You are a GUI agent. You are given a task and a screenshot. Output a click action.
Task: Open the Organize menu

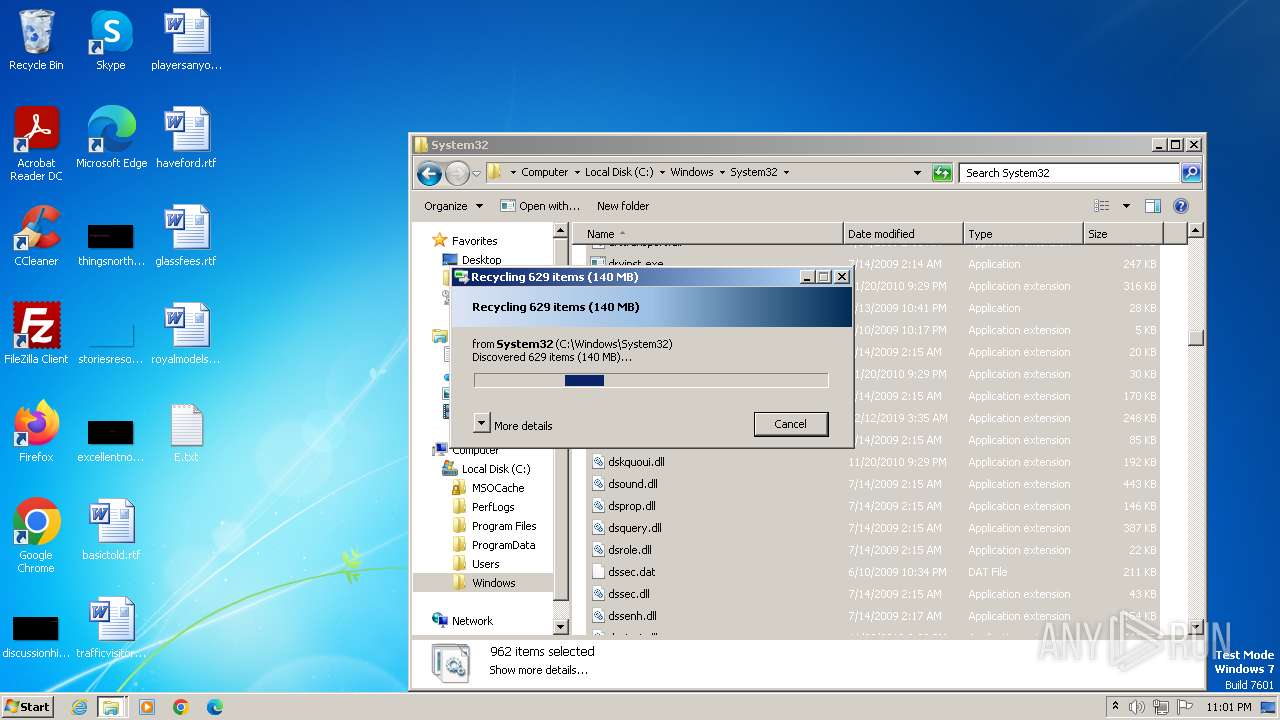pyautogui.click(x=453, y=206)
